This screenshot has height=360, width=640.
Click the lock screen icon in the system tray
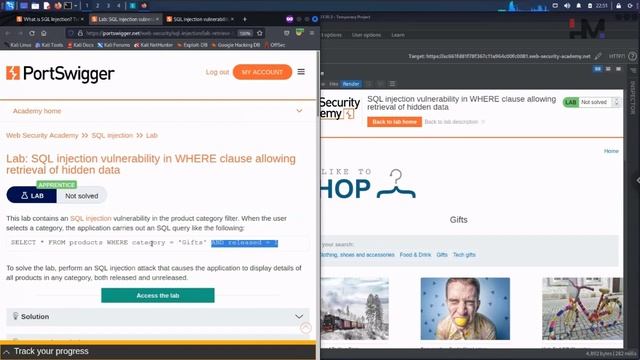pos(618,6)
